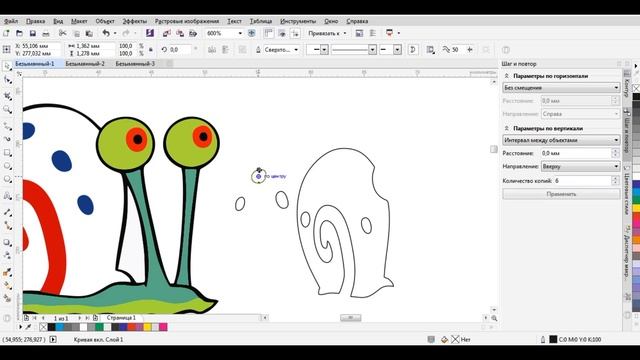The image size is (640, 360).
Task: Select the Pick tool in toolbox
Action: pos(7,66)
